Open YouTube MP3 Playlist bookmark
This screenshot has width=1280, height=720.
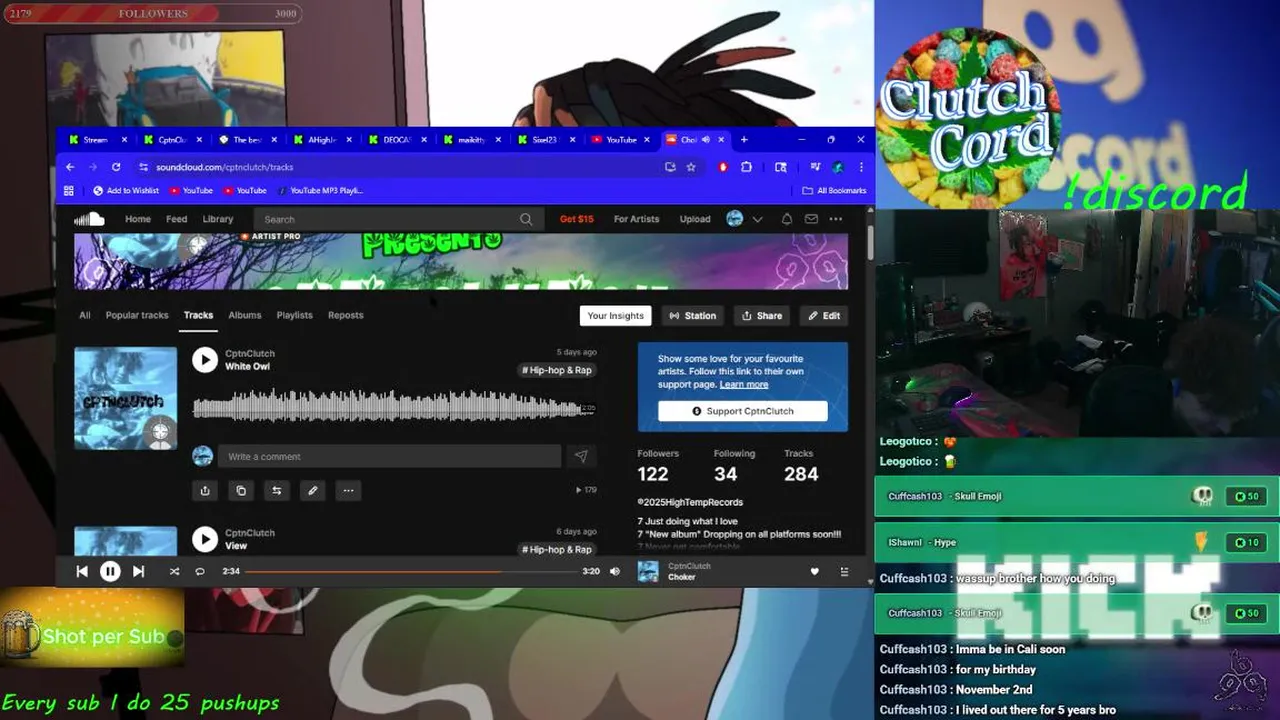(x=320, y=190)
